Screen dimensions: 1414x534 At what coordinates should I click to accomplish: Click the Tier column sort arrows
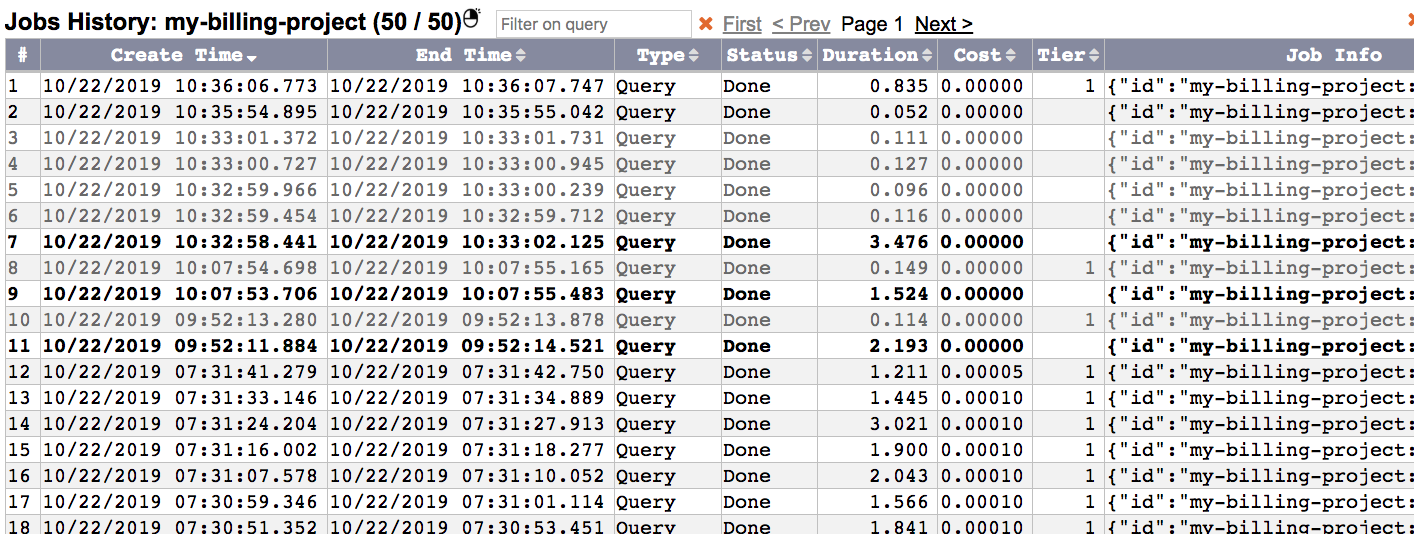click(x=1094, y=55)
